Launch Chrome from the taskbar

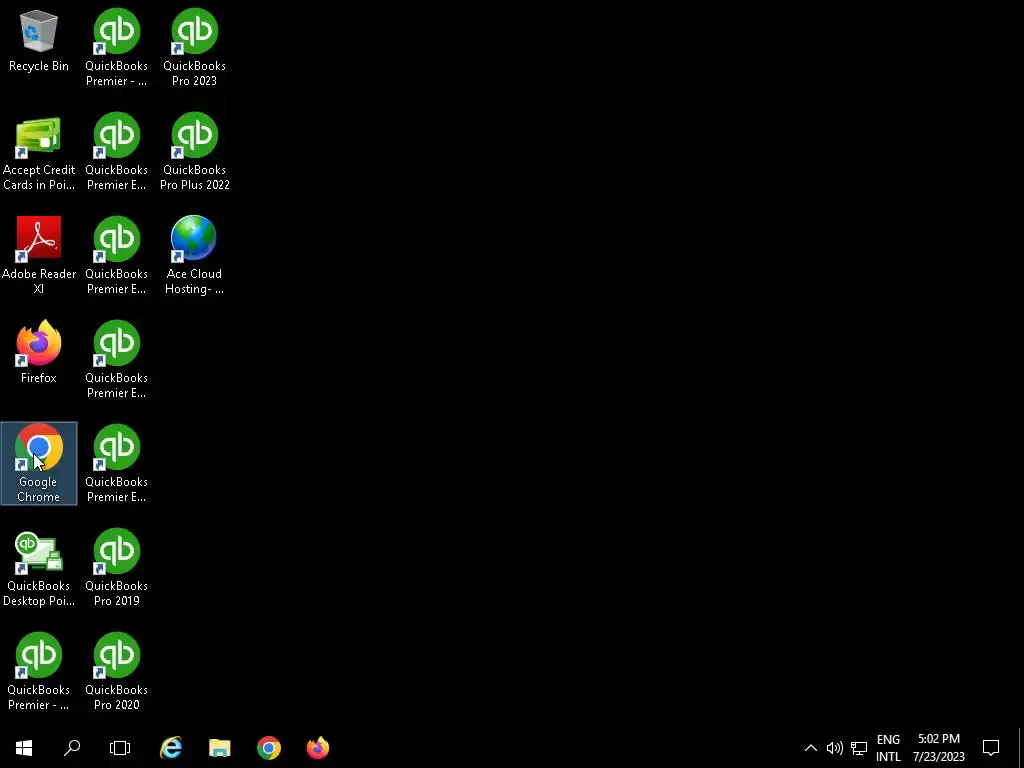(269, 748)
